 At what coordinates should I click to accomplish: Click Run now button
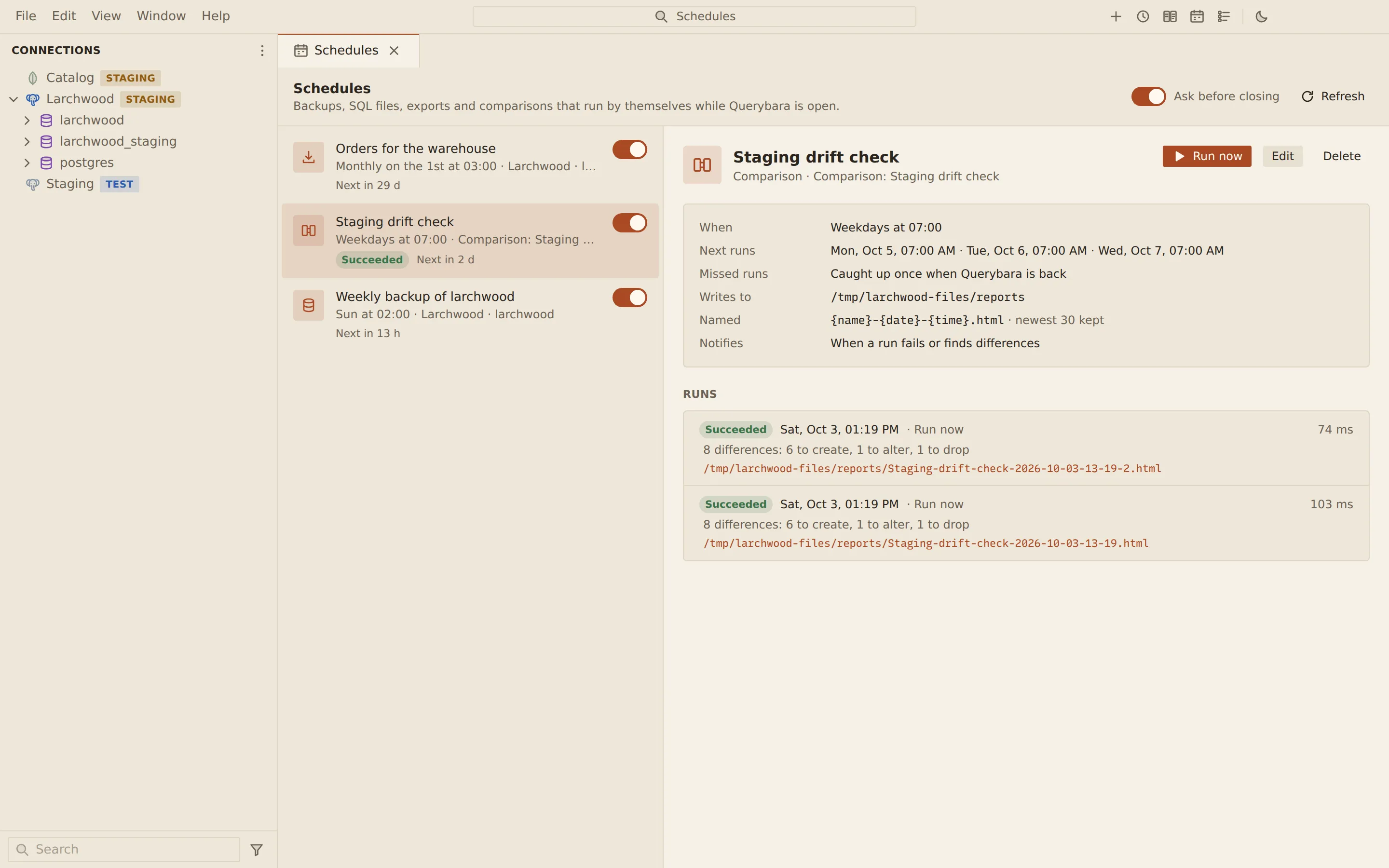(x=1207, y=156)
